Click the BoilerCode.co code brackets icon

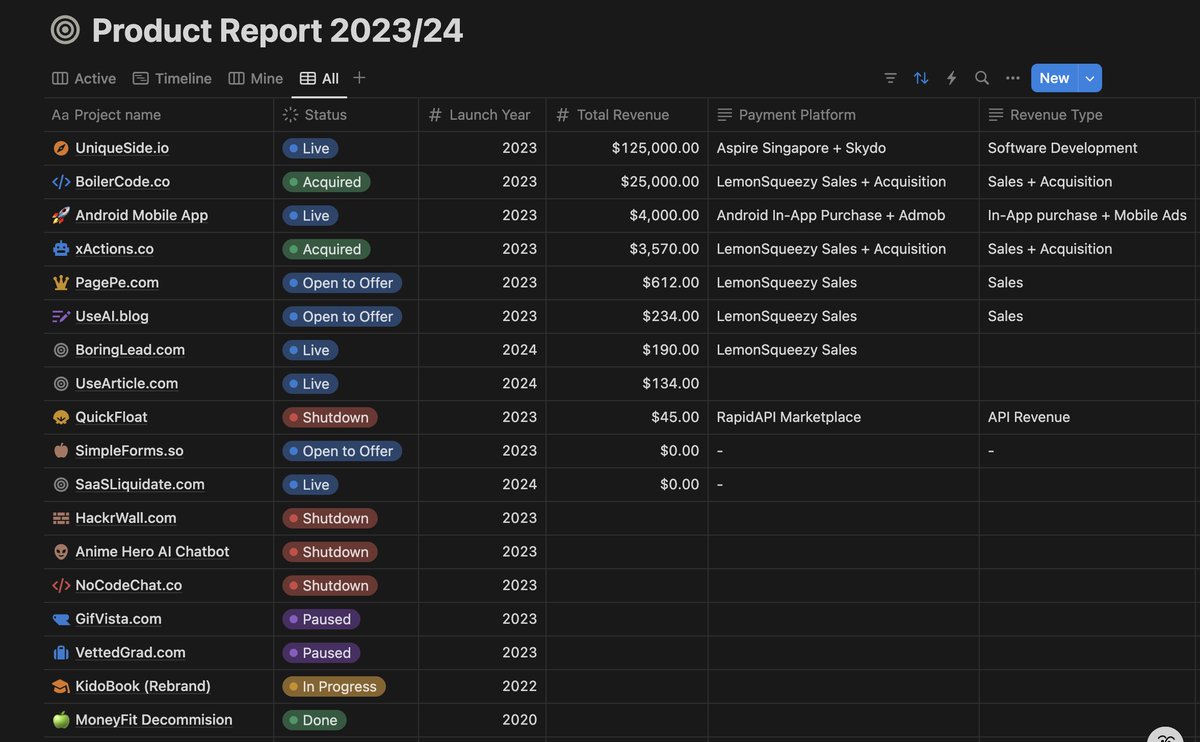[61, 182]
